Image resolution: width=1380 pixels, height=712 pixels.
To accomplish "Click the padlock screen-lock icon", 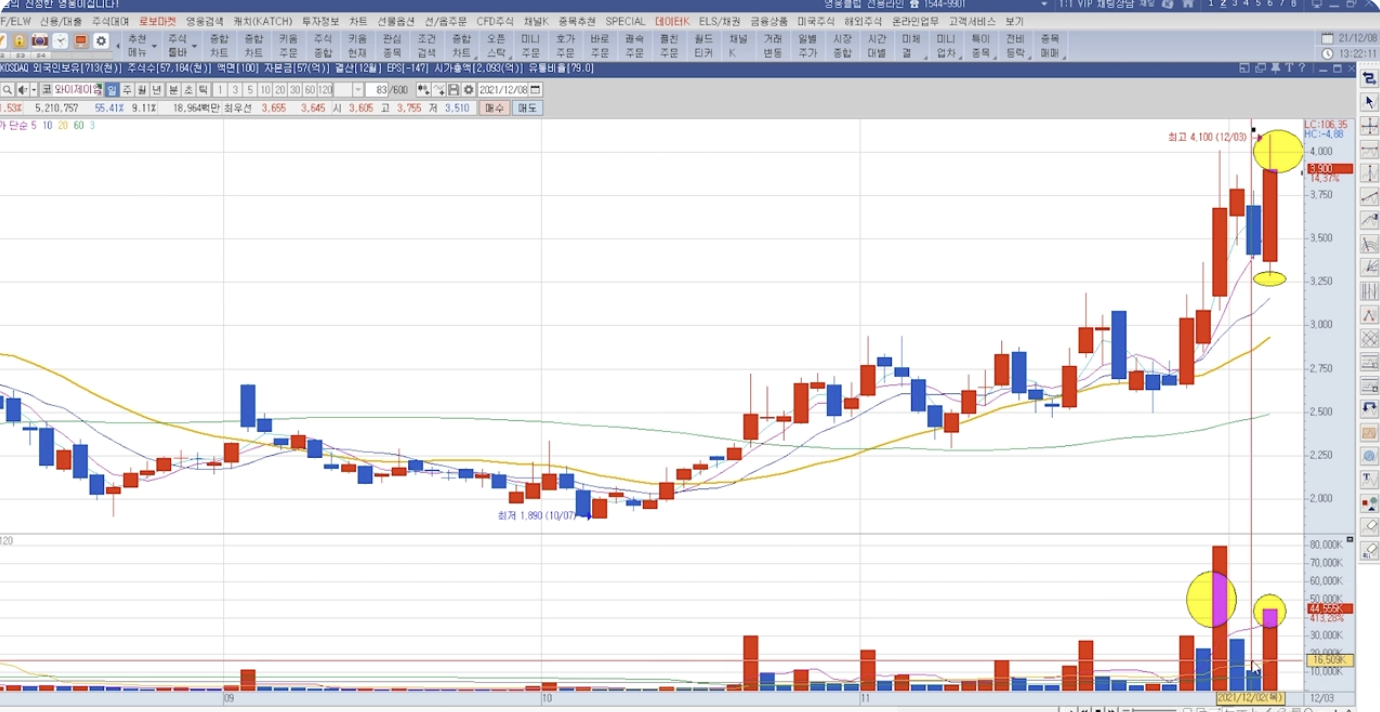I will pos(19,41).
